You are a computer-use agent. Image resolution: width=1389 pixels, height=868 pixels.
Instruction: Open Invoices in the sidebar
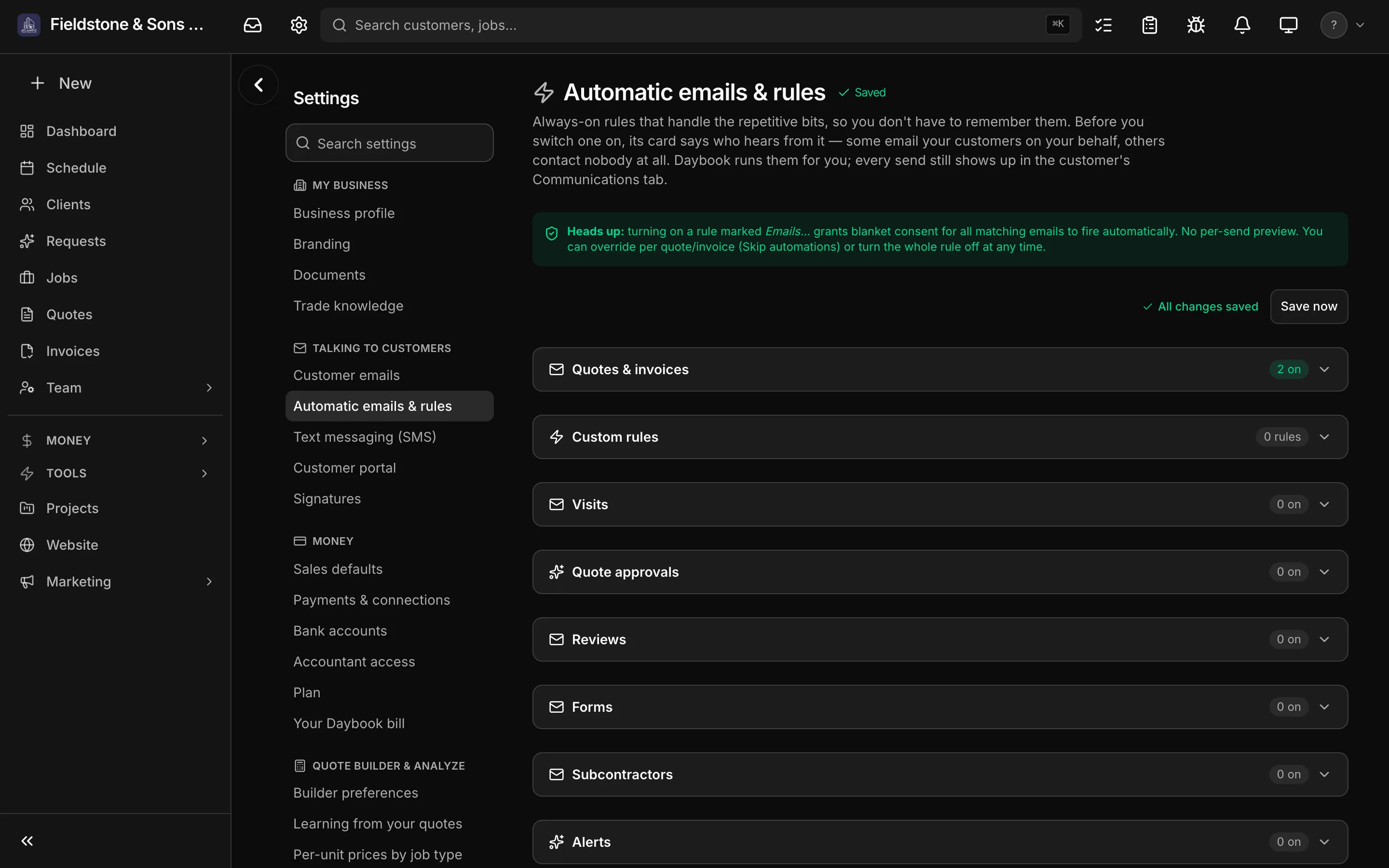coord(115,352)
